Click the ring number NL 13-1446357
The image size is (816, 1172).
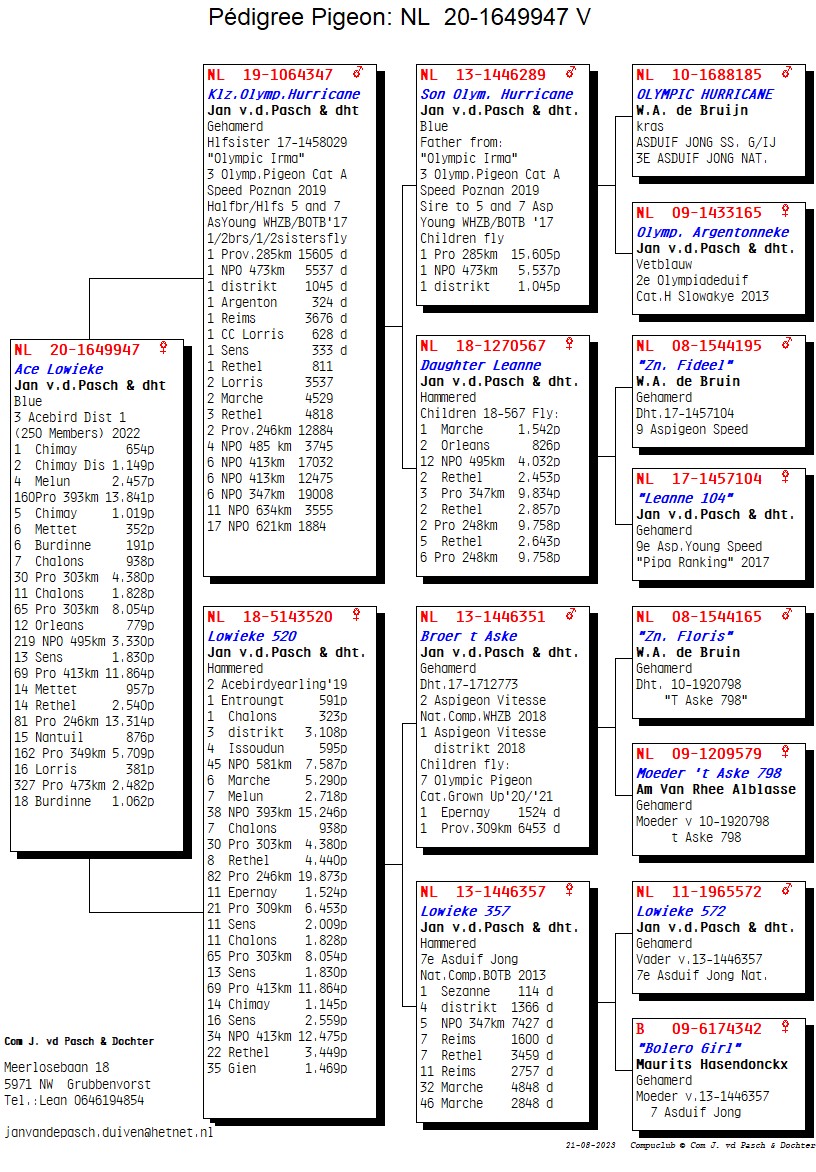483,891
